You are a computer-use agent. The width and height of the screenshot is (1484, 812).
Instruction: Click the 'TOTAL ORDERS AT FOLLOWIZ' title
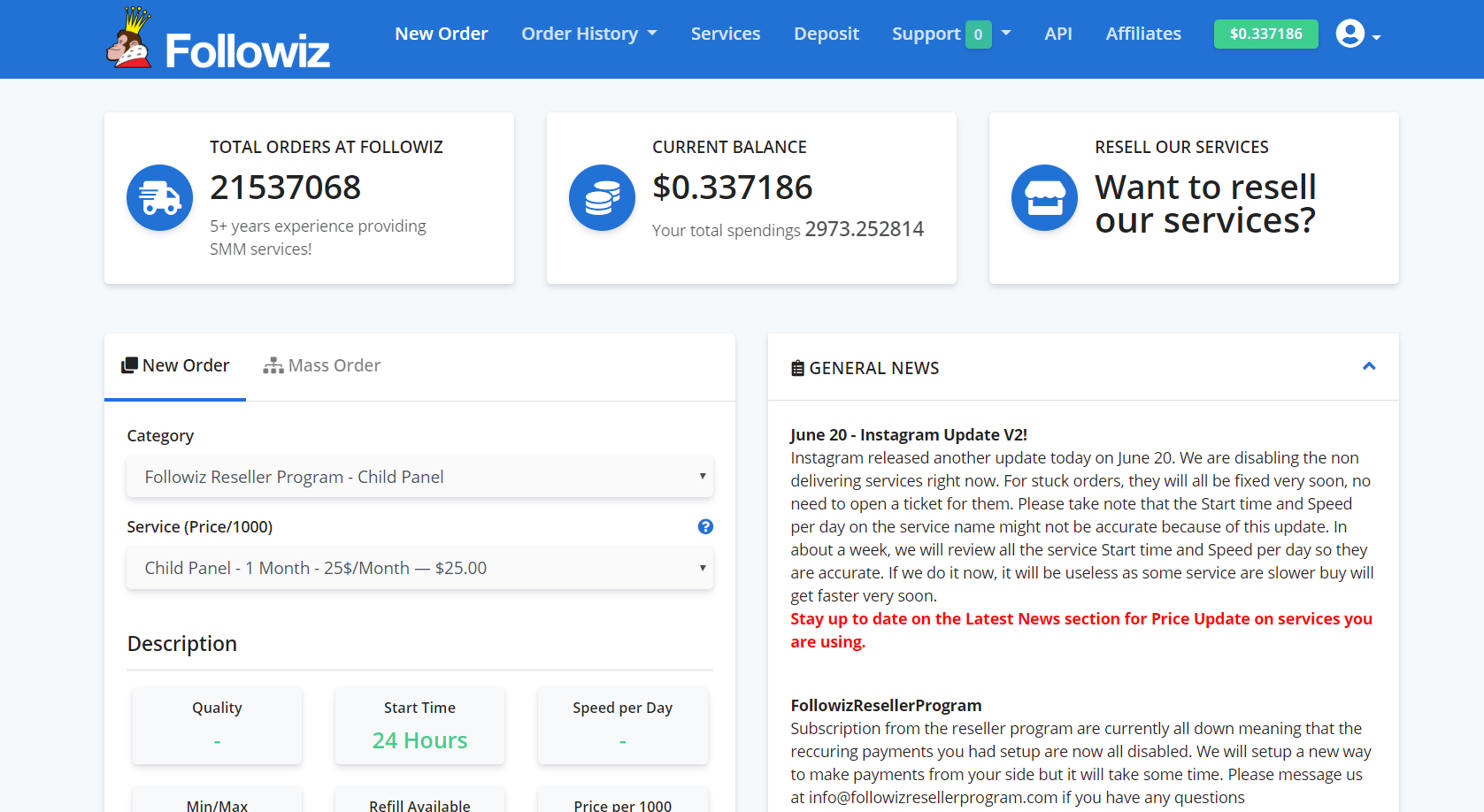[327, 147]
